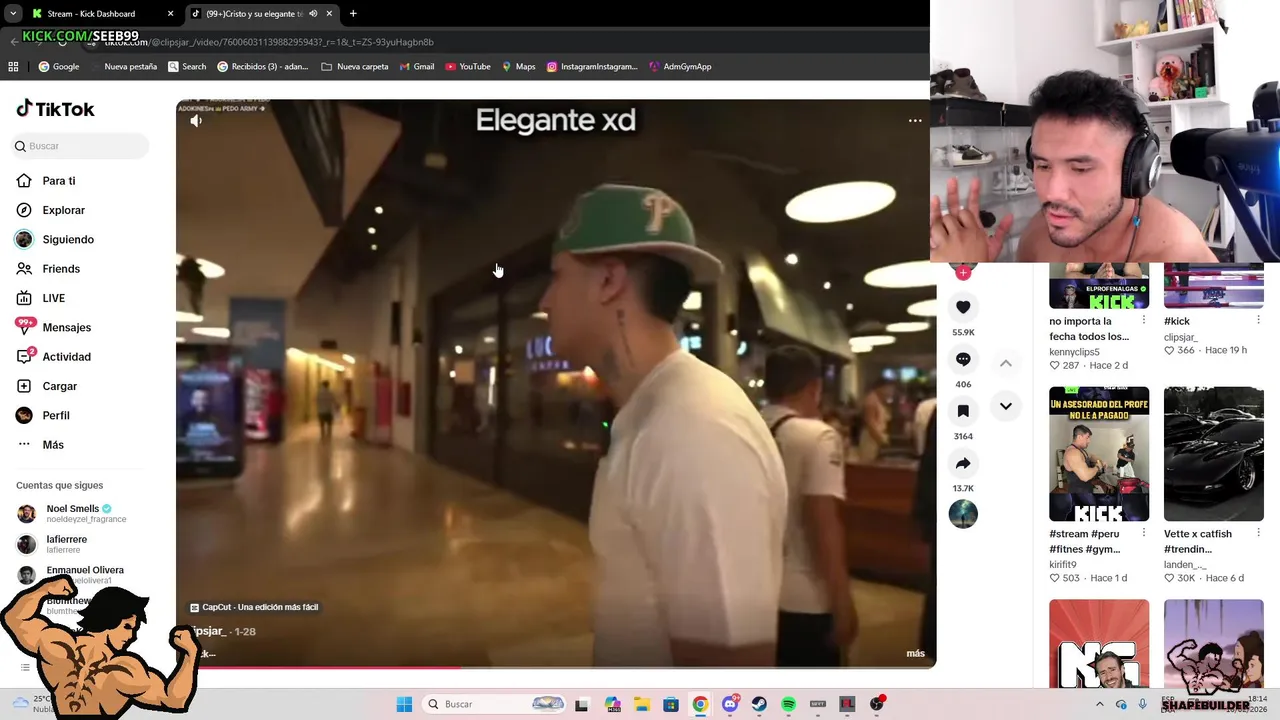Open Nueva carpeta bookmark folder

[x=355, y=67]
